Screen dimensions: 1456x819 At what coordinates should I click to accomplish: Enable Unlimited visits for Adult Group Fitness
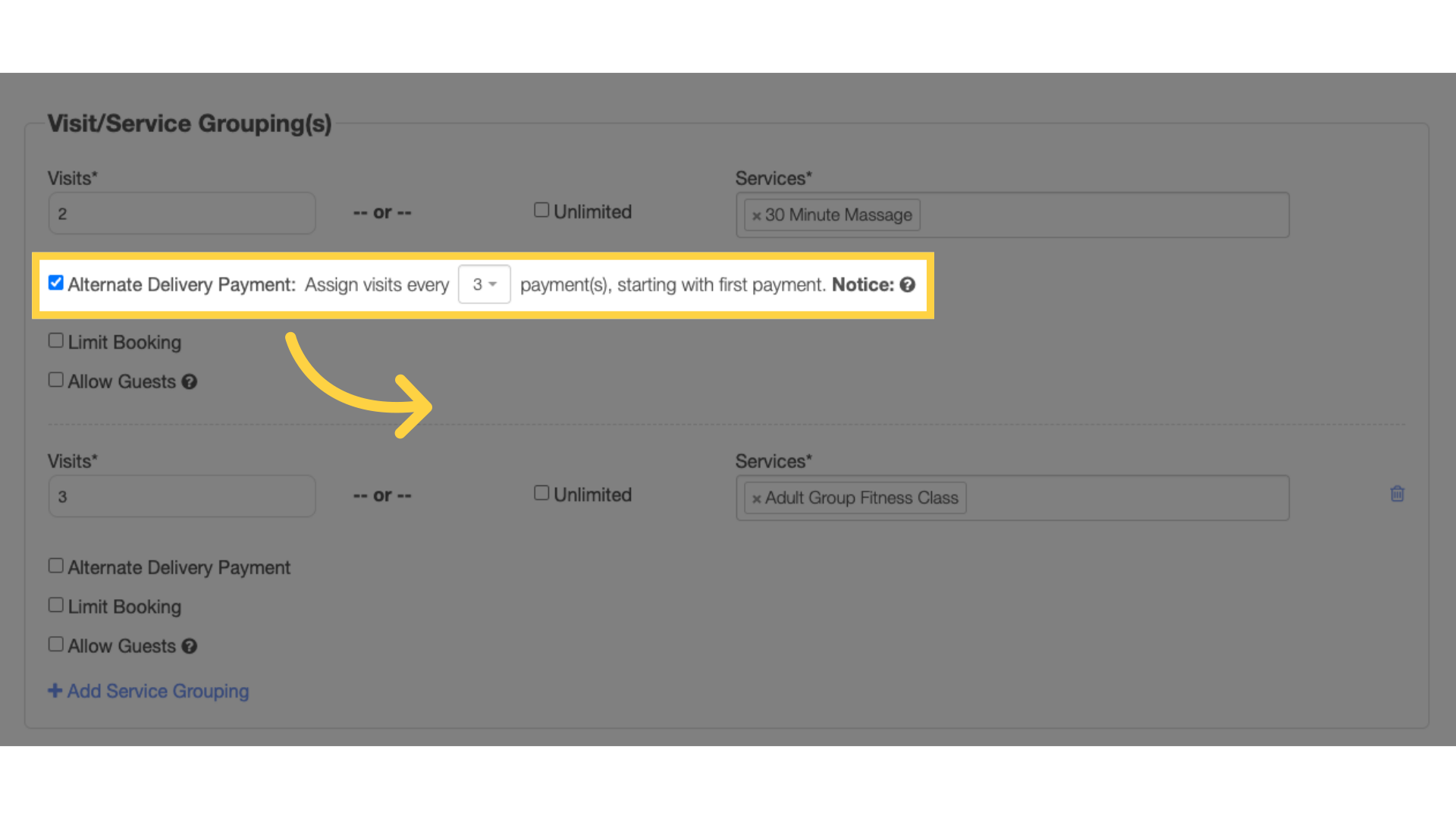coord(541,493)
